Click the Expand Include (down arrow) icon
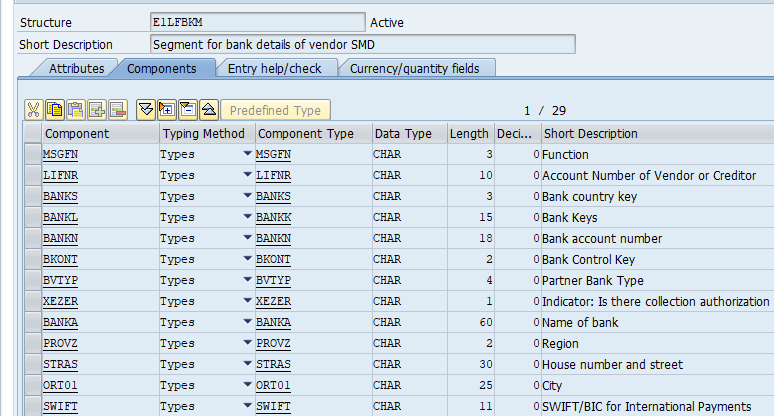The image size is (774, 416). click(x=146, y=110)
